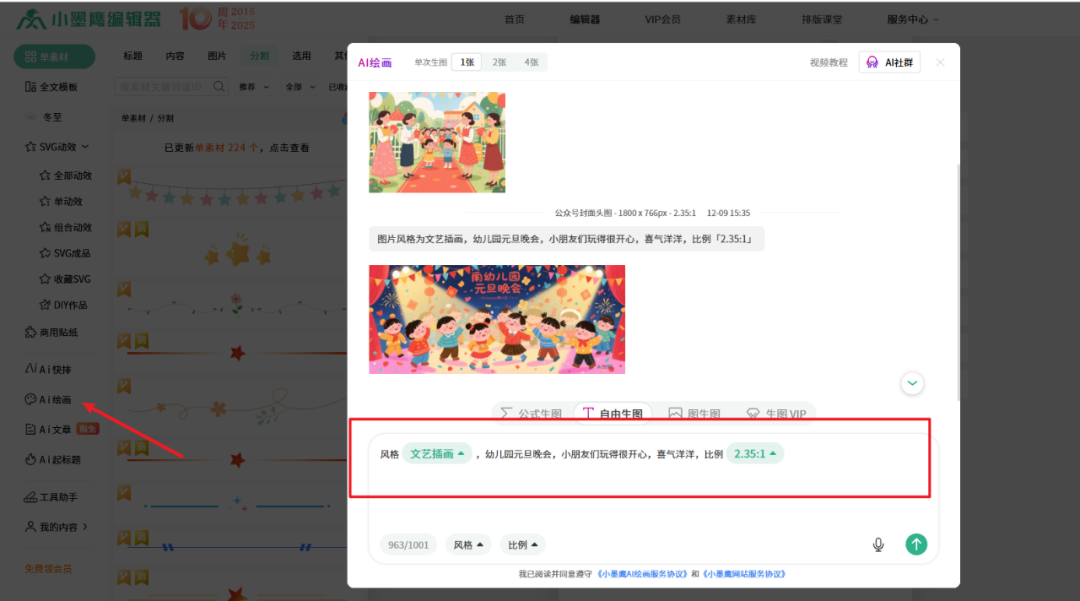Click the 工具助手 sidebar icon
1080x601 pixels.
pos(49,496)
